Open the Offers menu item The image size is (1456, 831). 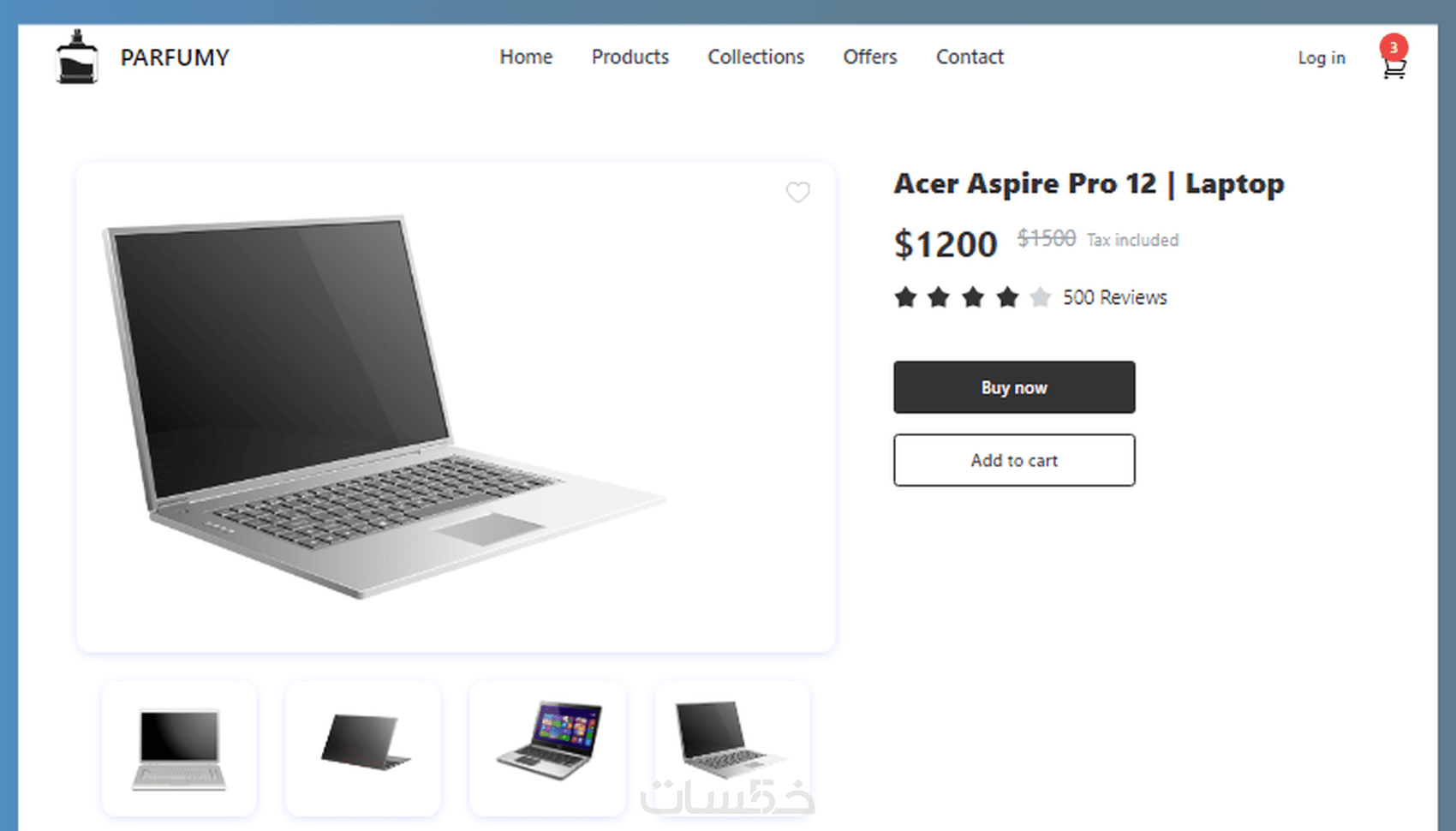(x=870, y=57)
